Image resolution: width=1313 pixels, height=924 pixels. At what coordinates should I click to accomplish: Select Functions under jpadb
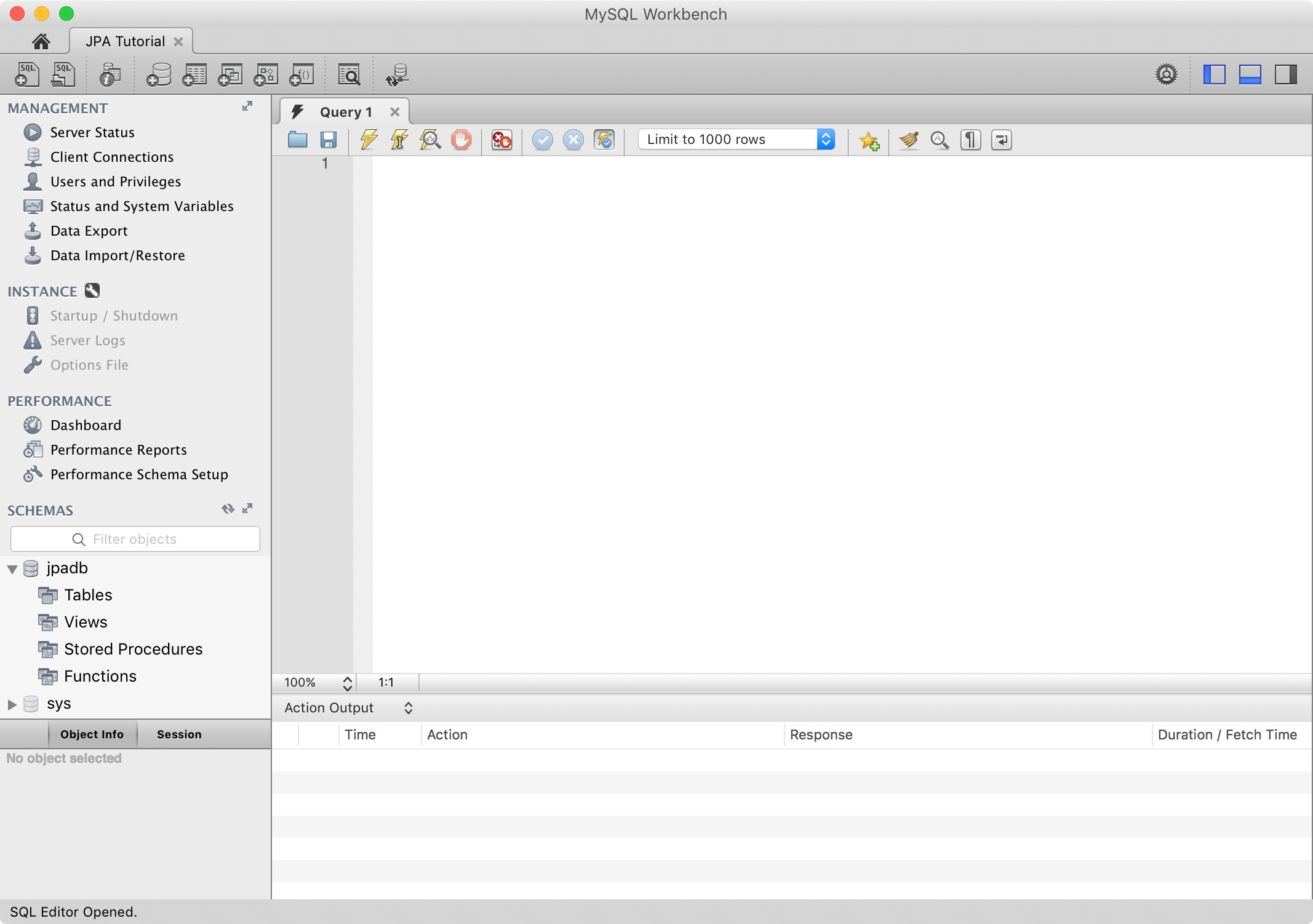pyautogui.click(x=100, y=676)
